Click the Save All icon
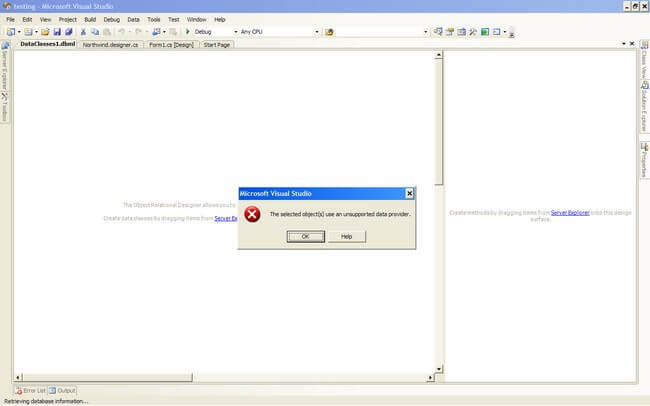This screenshot has width=650, height=406. tap(69, 32)
